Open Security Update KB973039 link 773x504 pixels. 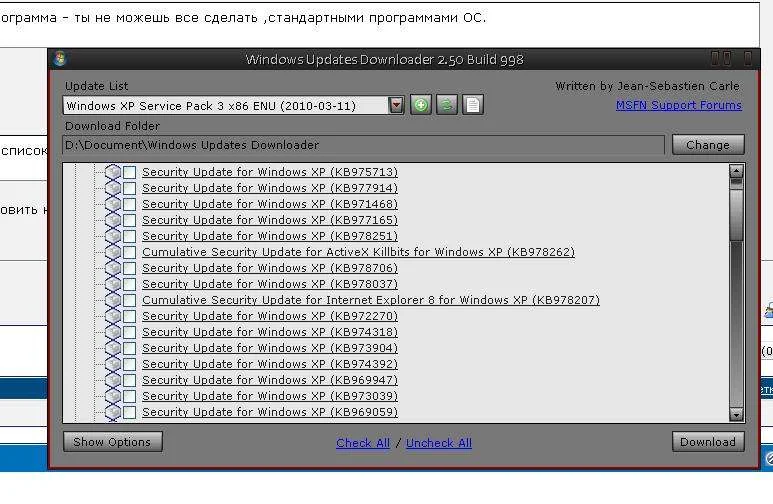tap(270, 396)
